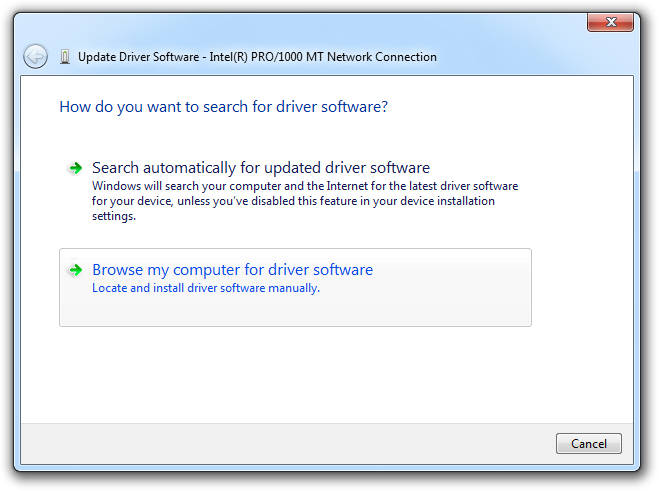The height and width of the screenshot is (491, 659).
Task: Click the round Back arrow button
Action: coord(35,56)
